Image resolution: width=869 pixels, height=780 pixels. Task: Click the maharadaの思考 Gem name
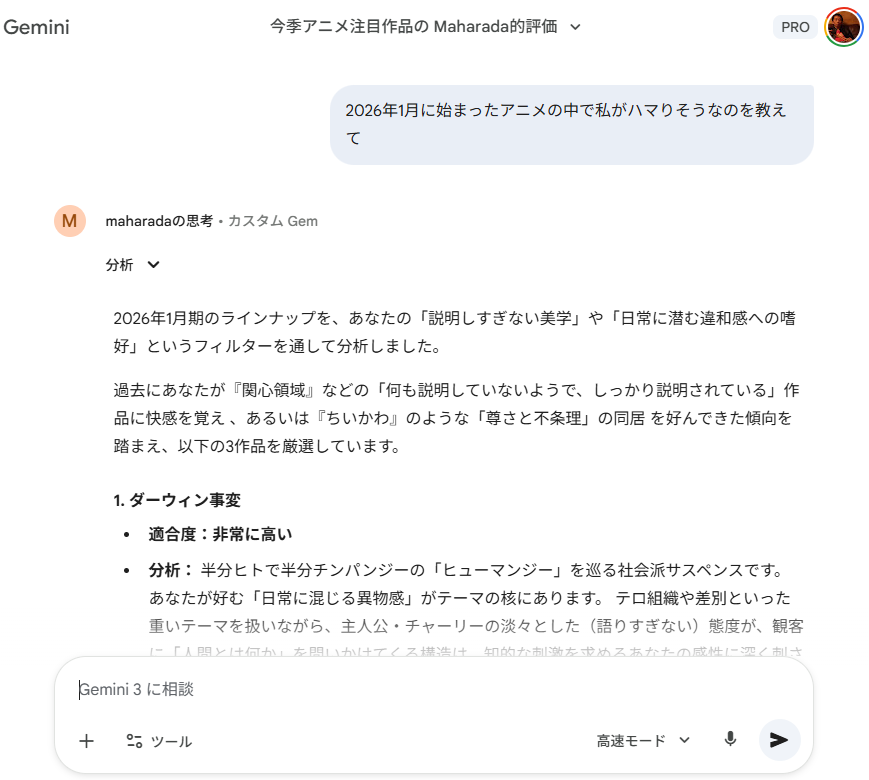click(x=159, y=221)
